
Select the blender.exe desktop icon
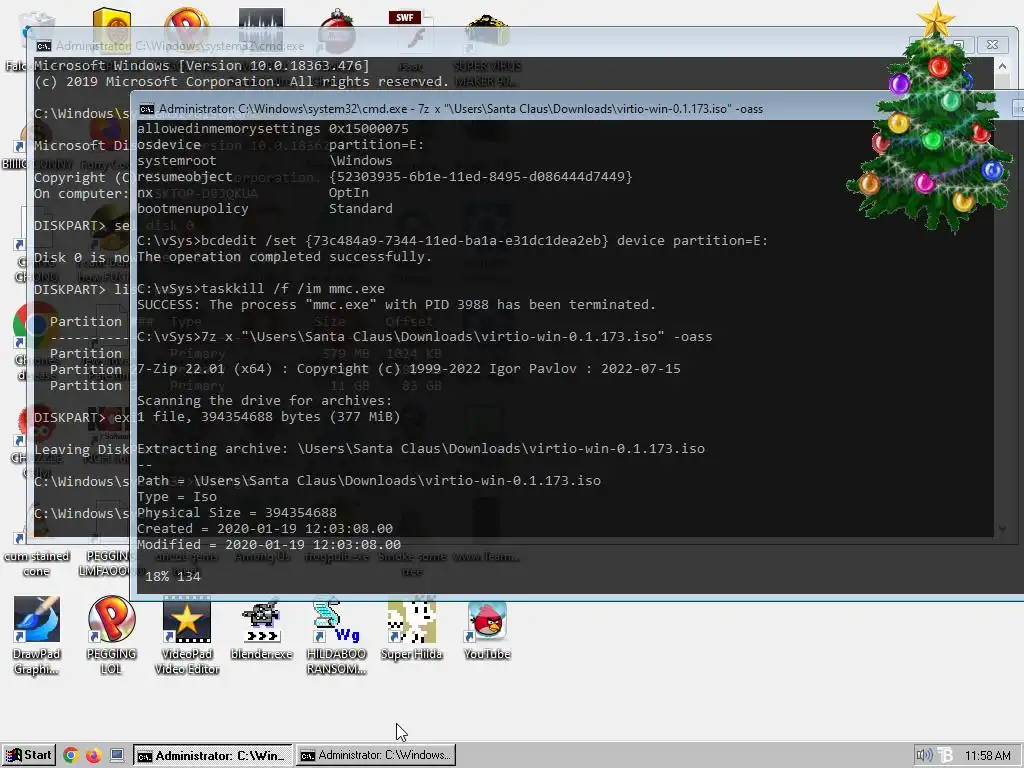point(261,630)
